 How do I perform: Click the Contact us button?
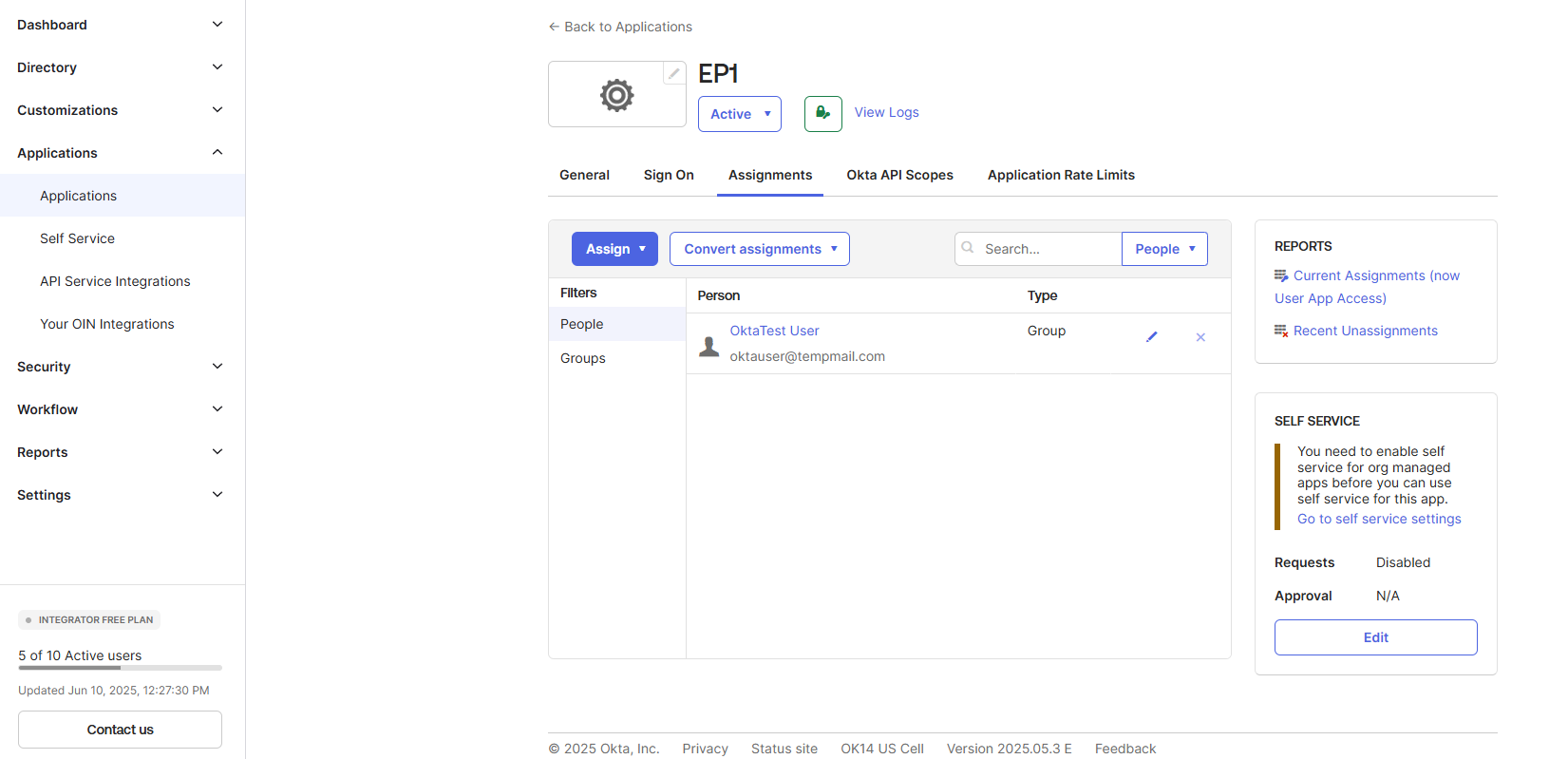point(120,730)
